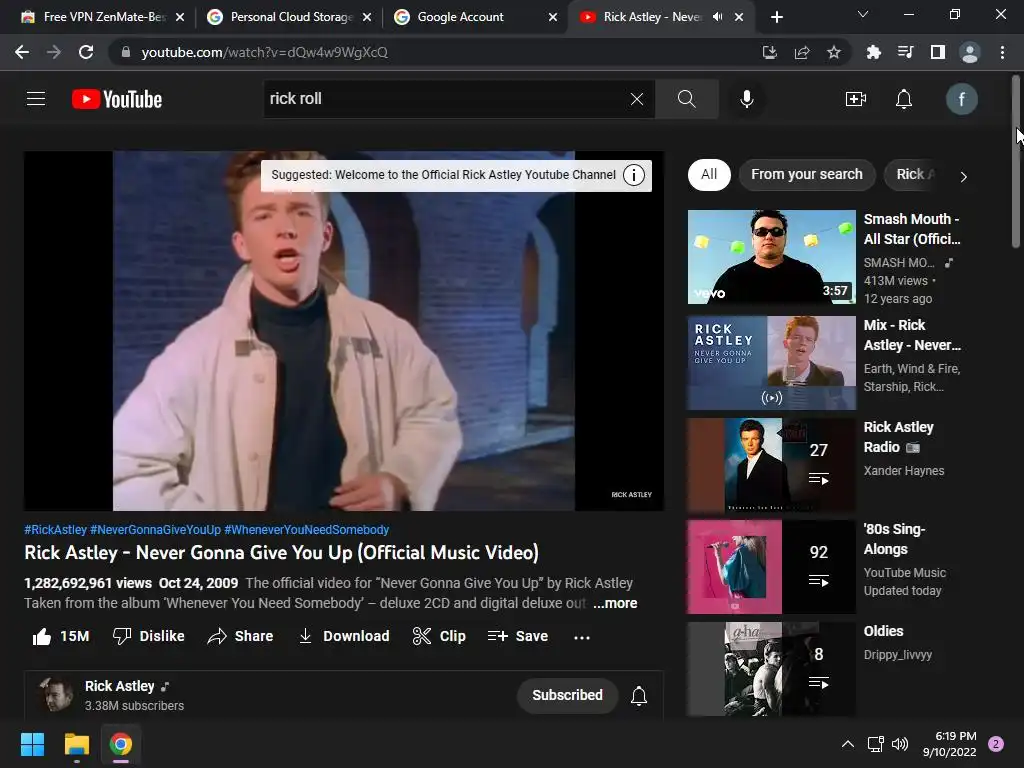Share the video
The width and height of the screenshot is (1024, 768).
(x=240, y=636)
